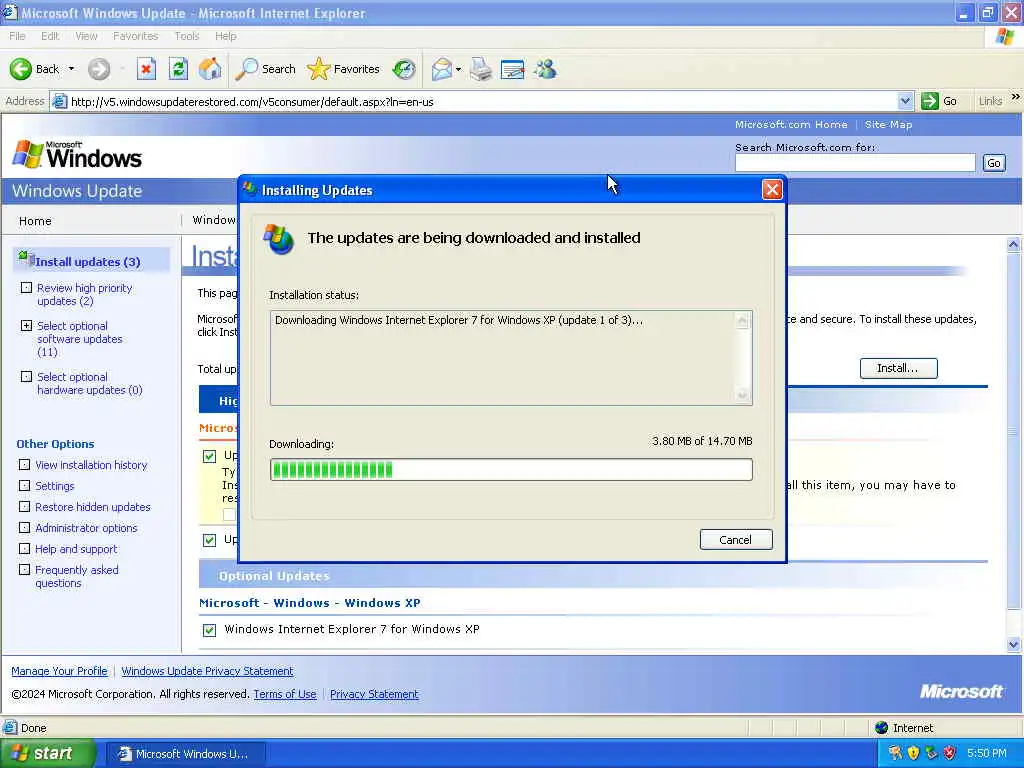Image resolution: width=1024 pixels, height=768 pixels.
Task: Open the File menu
Action: pyautogui.click(x=17, y=36)
